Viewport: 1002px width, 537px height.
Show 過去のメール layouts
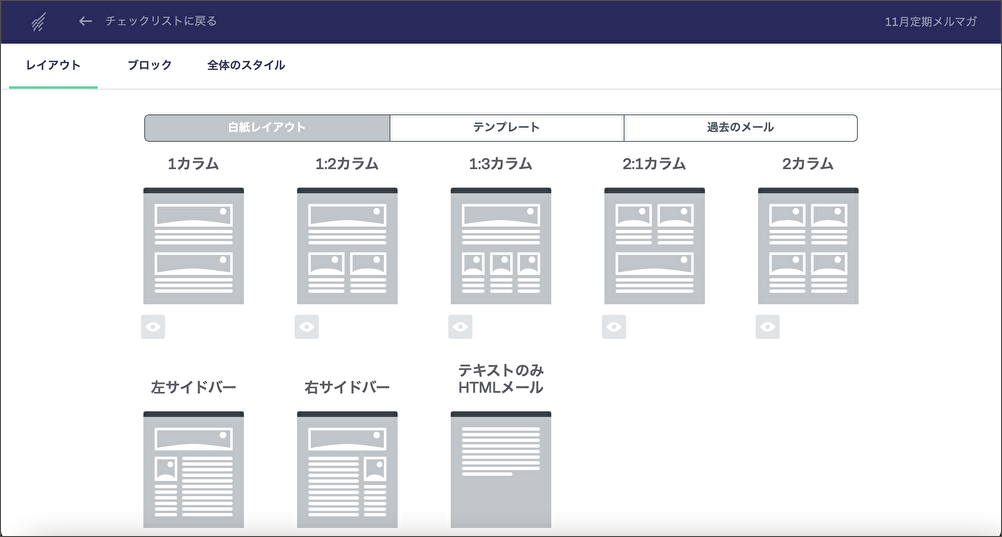(740, 128)
